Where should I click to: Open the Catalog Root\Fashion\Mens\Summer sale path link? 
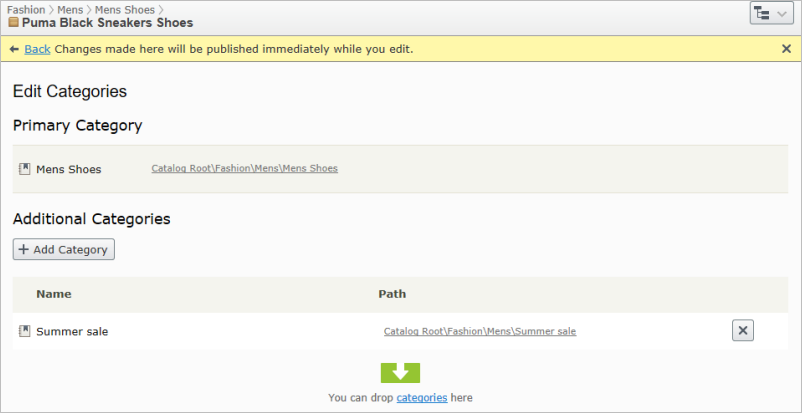[x=479, y=331]
